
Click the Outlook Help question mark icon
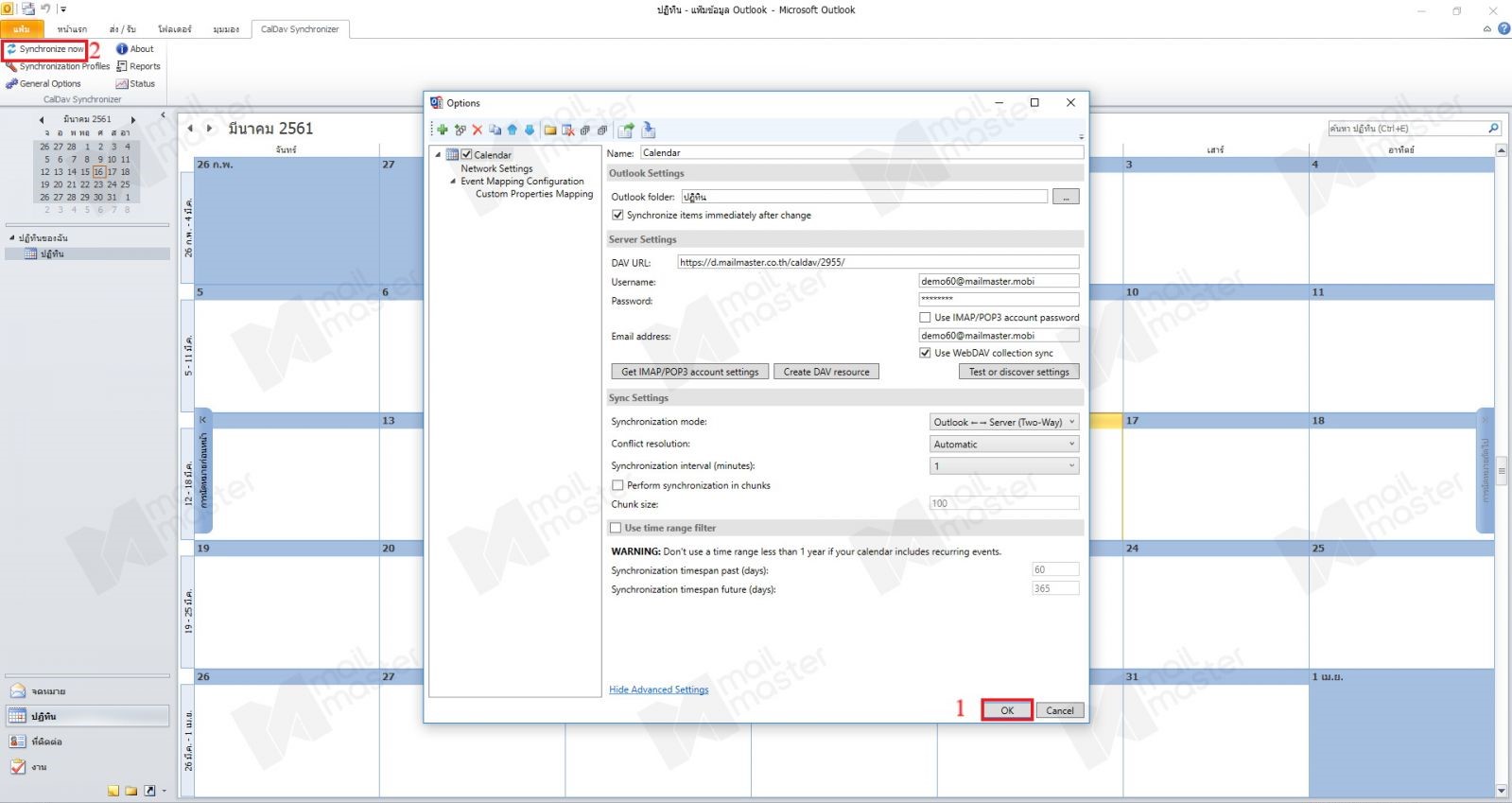[x=1503, y=29]
